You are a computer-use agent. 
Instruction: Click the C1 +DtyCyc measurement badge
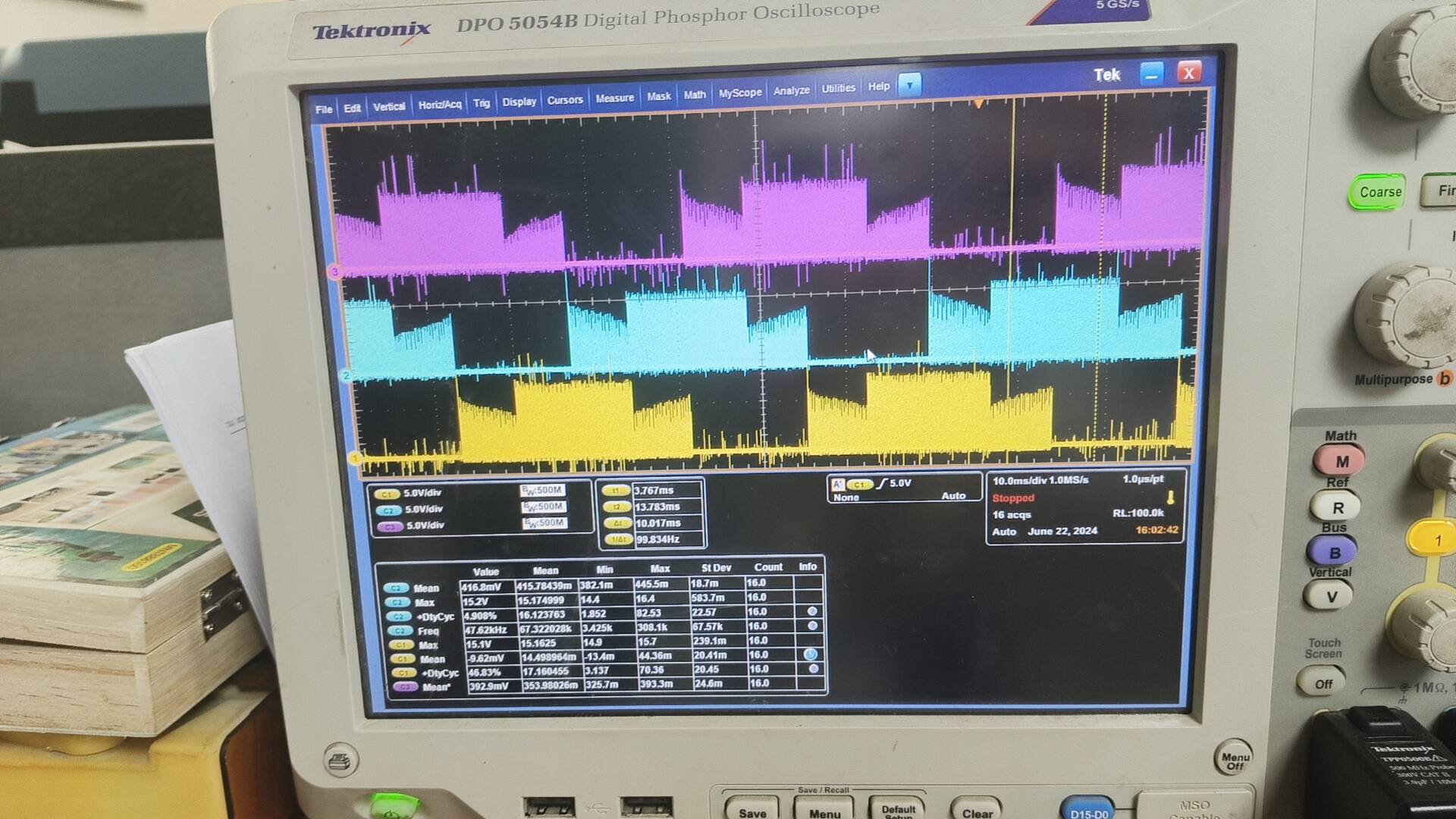pyautogui.click(x=403, y=673)
